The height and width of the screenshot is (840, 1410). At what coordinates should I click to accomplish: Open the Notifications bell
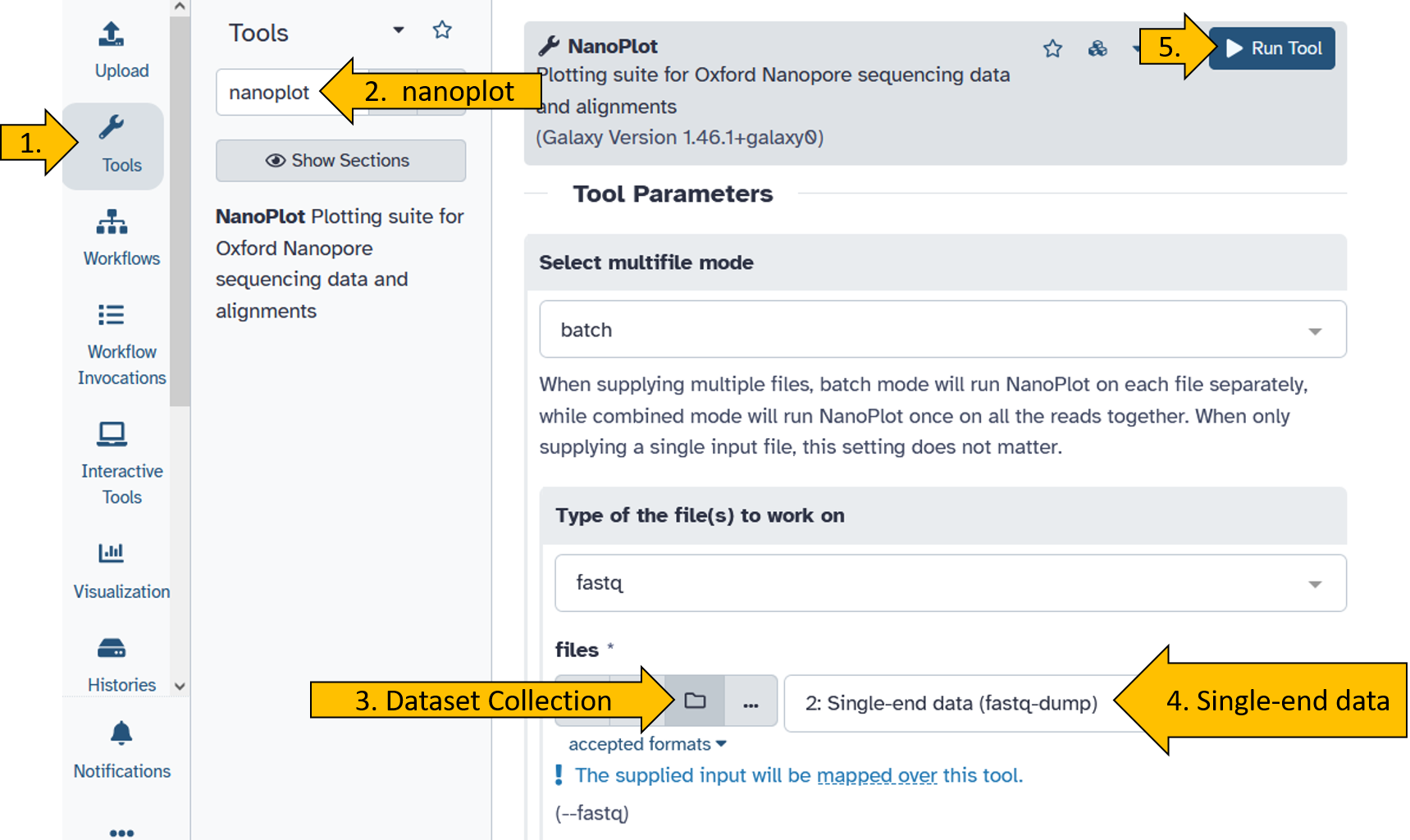[121, 750]
